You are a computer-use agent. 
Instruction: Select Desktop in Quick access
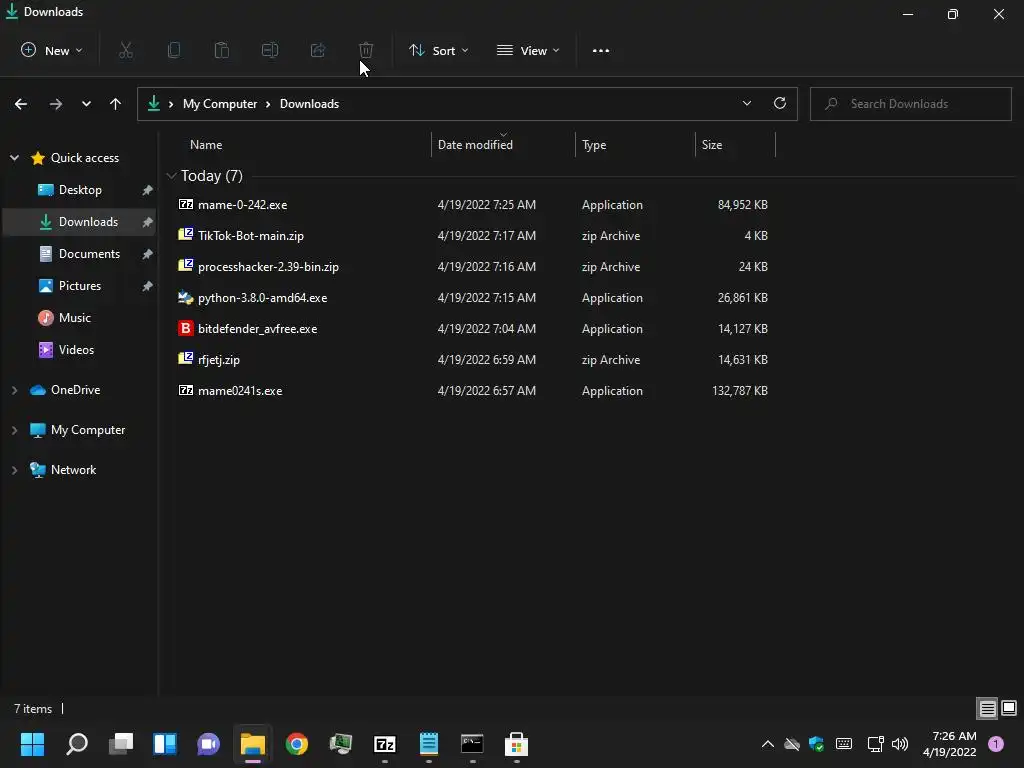point(80,190)
